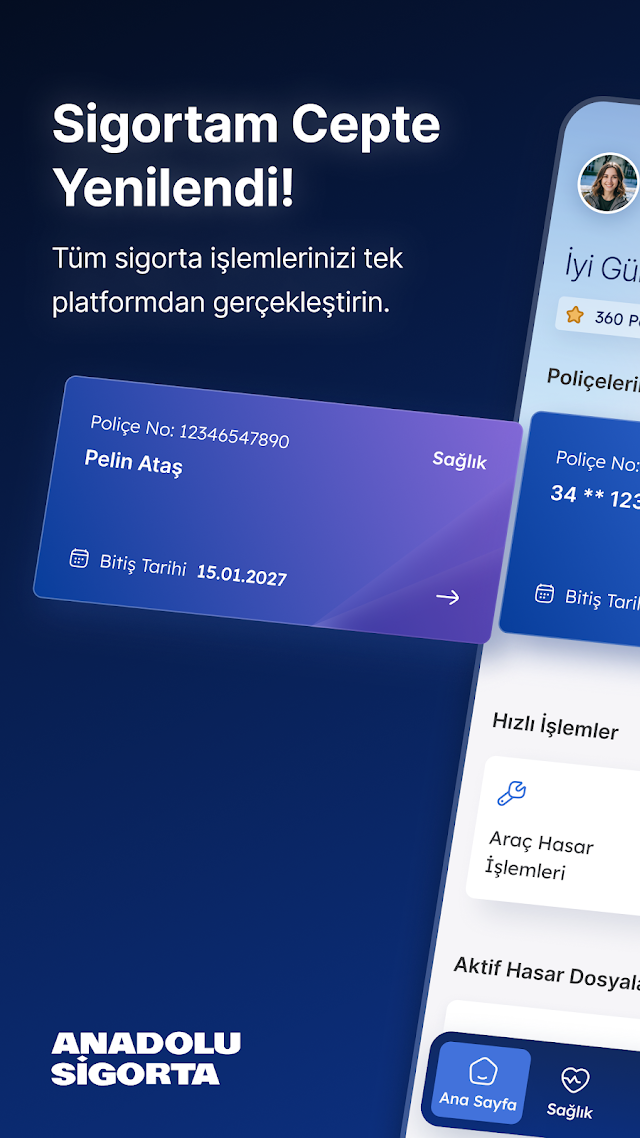The width and height of the screenshot is (640, 1138).
Task: Click the Pelin Ataş name on the card
Action: pyautogui.click(x=134, y=462)
